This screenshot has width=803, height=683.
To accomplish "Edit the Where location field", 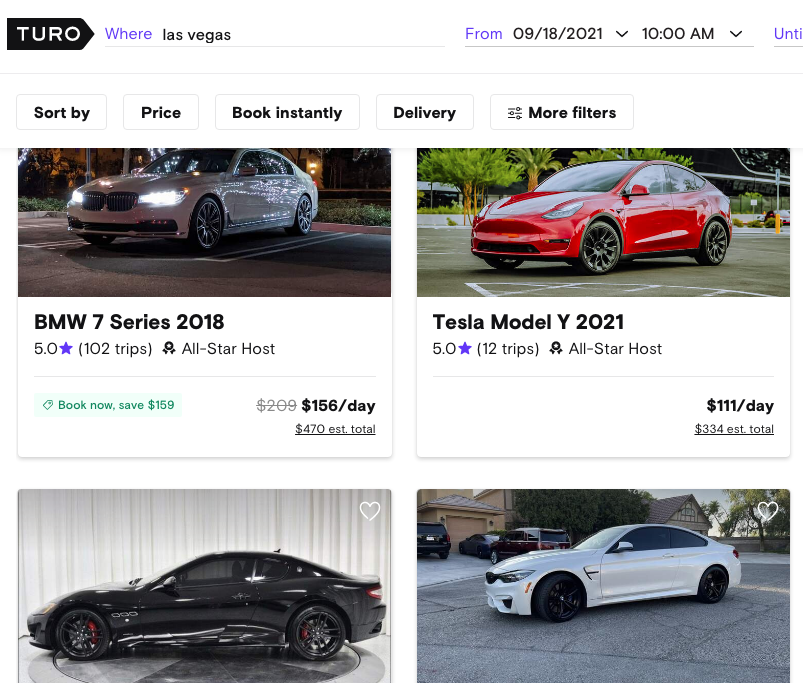I will [x=300, y=35].
